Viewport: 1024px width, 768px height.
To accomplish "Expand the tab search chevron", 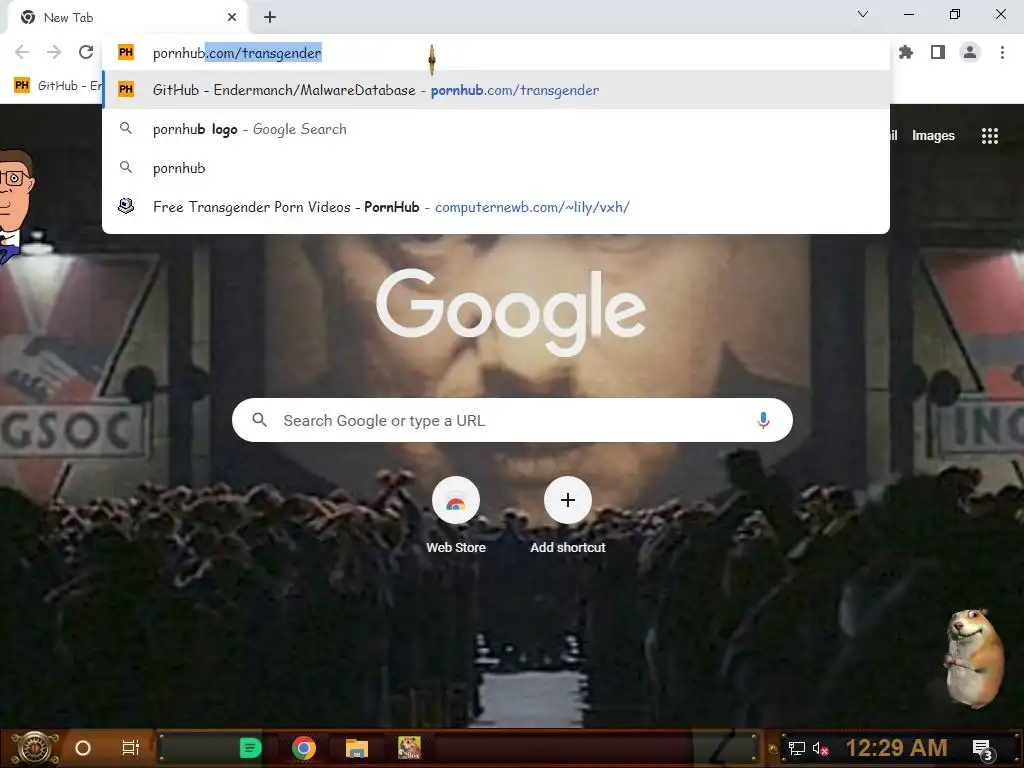I will coord(863,14).
